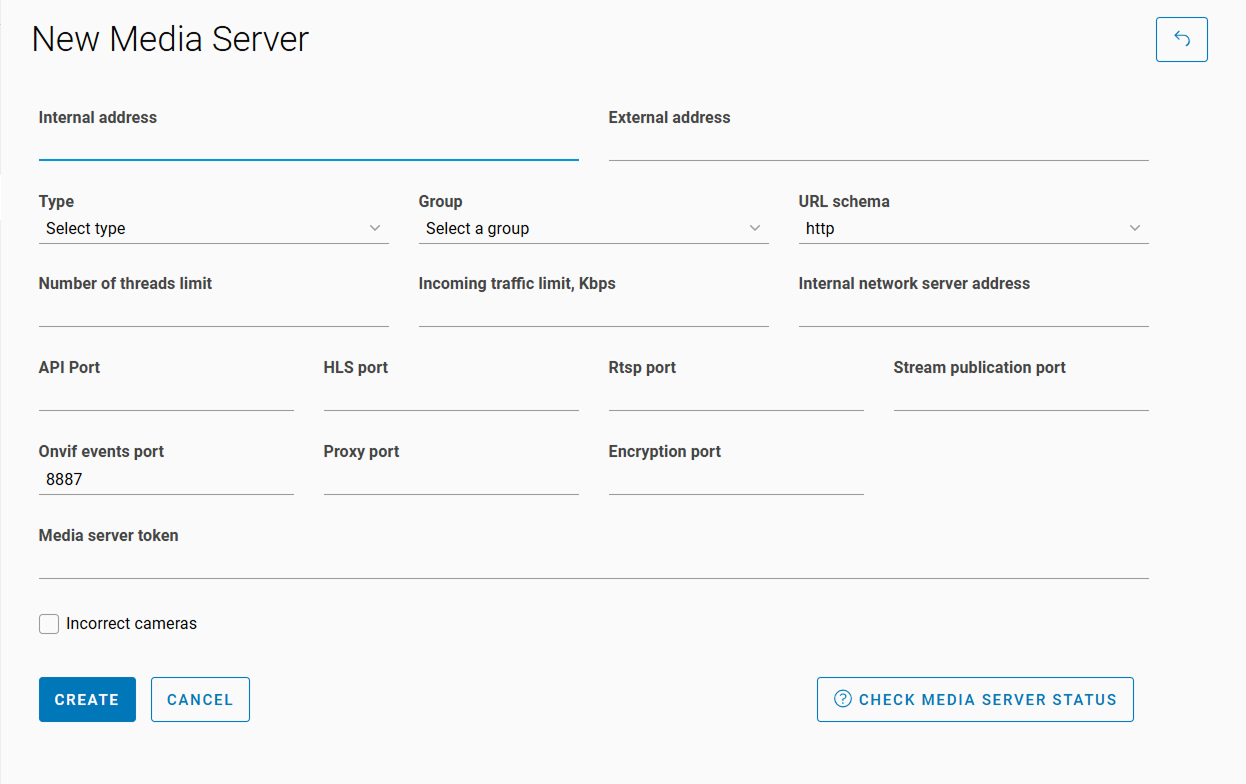Viewport: 1246px width, 784px height.
Task: Click the question mark help icon
Action: pos(843,700)
